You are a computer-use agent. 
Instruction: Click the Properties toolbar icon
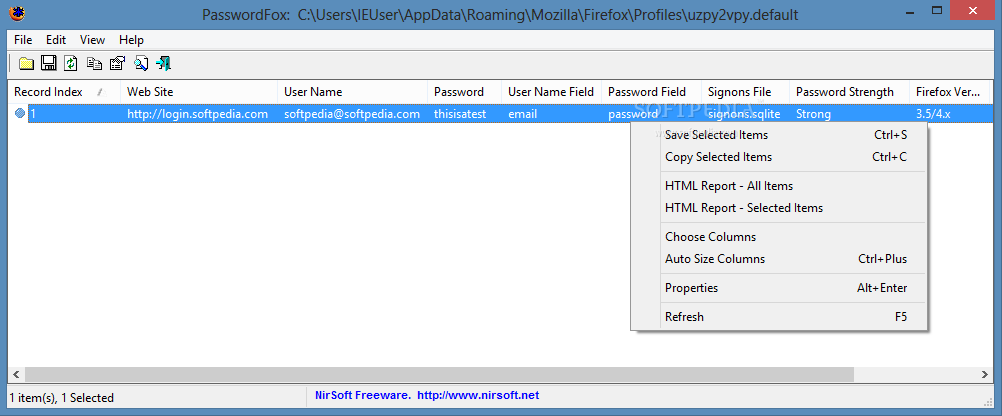click(118, 63)
